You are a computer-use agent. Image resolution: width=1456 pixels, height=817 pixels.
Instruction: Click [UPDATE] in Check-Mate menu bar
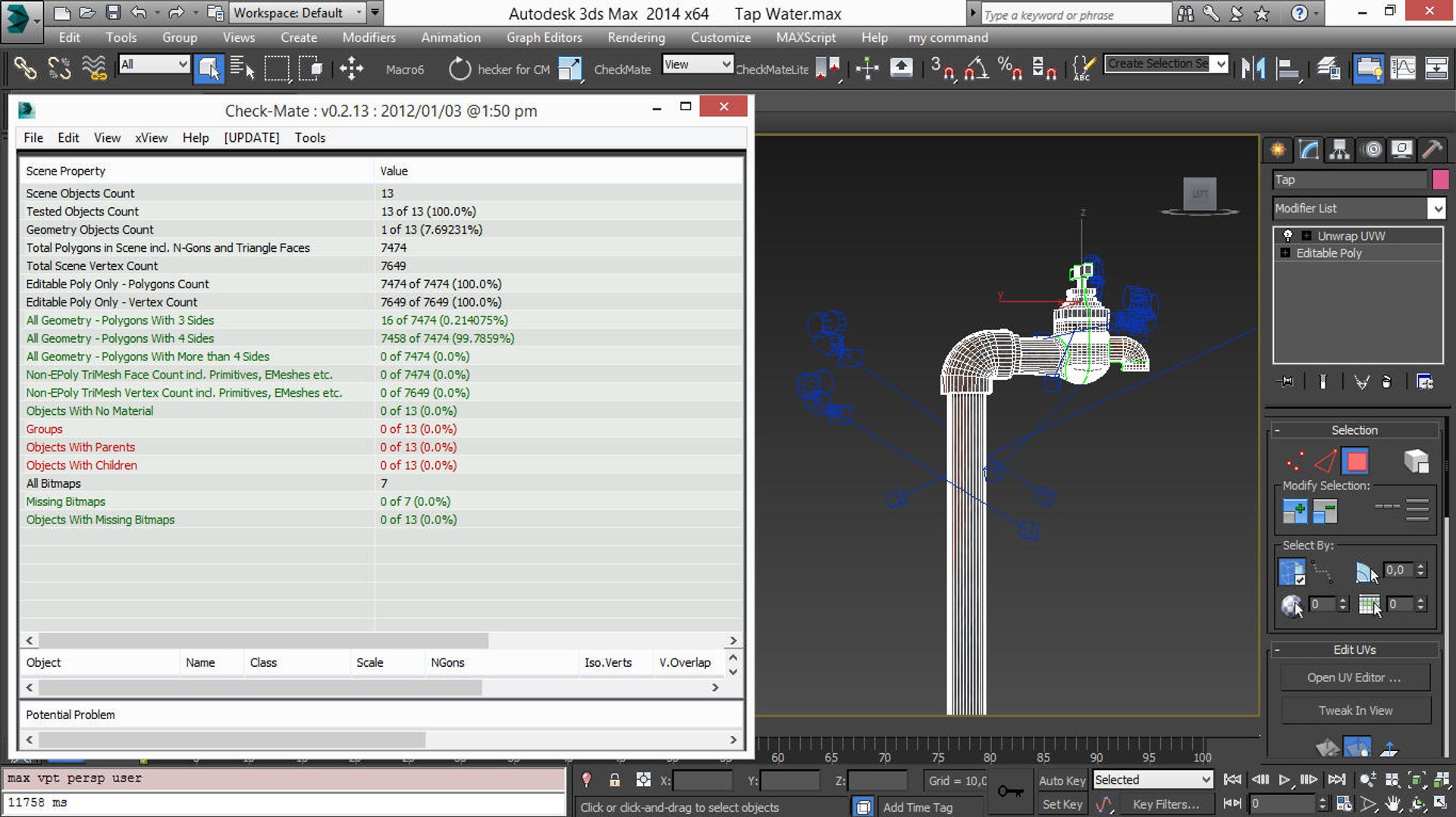[251, 137]
